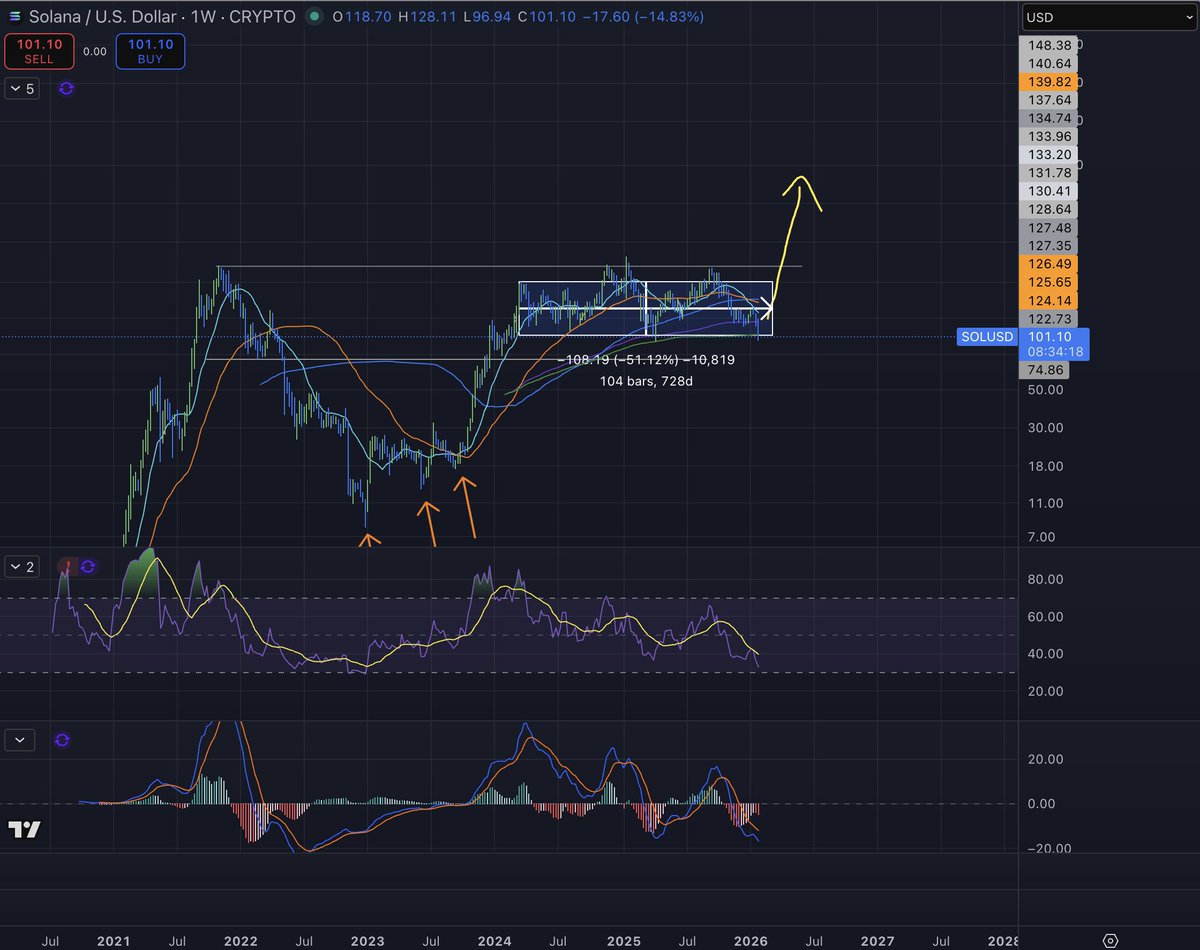The width and height of the screenshot is (1200, 950).
Task: Click the green market status dot
Action: click(x=316, y=17)
